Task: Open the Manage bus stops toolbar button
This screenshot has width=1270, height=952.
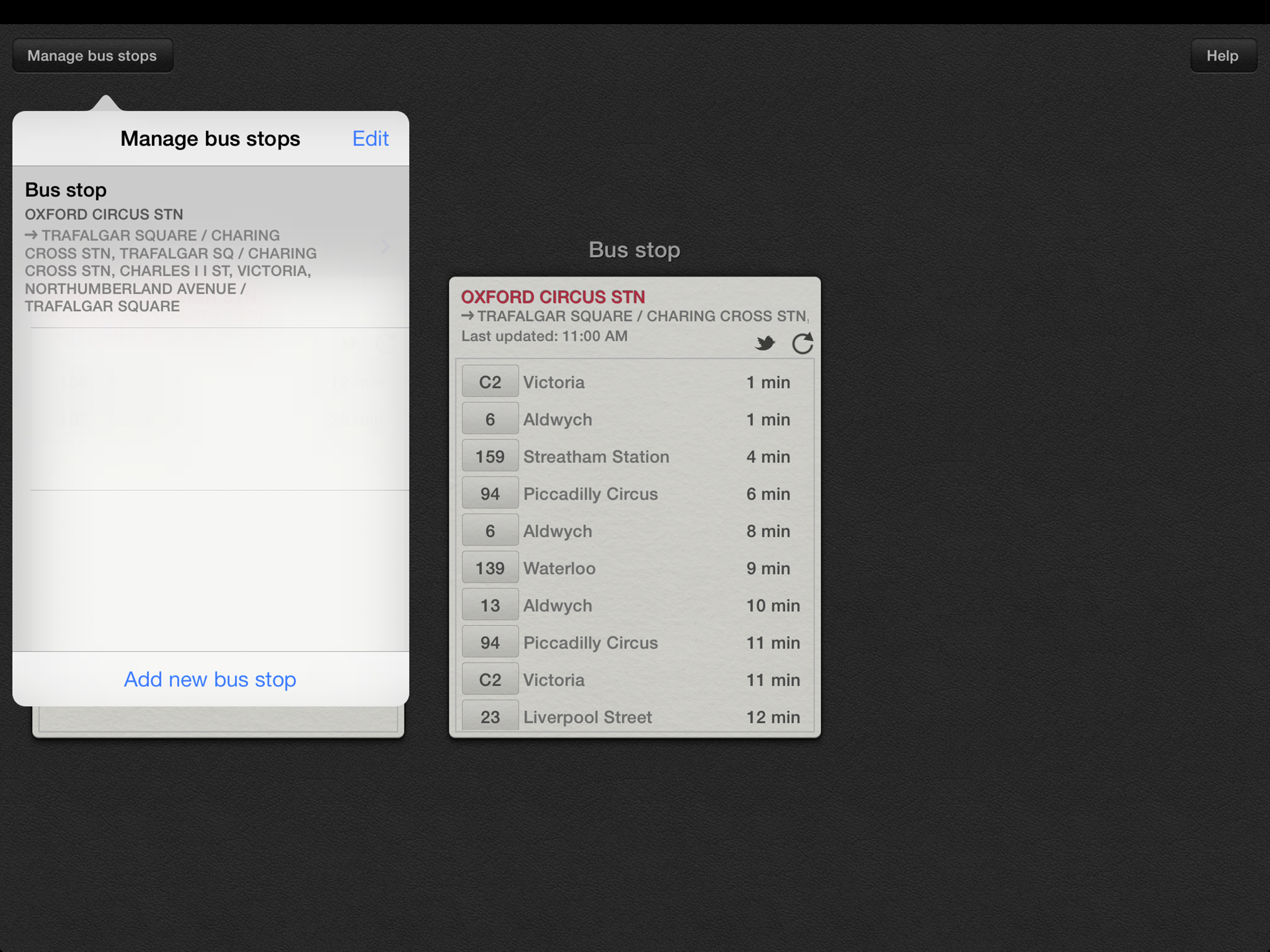Action: tap(93, 56)
